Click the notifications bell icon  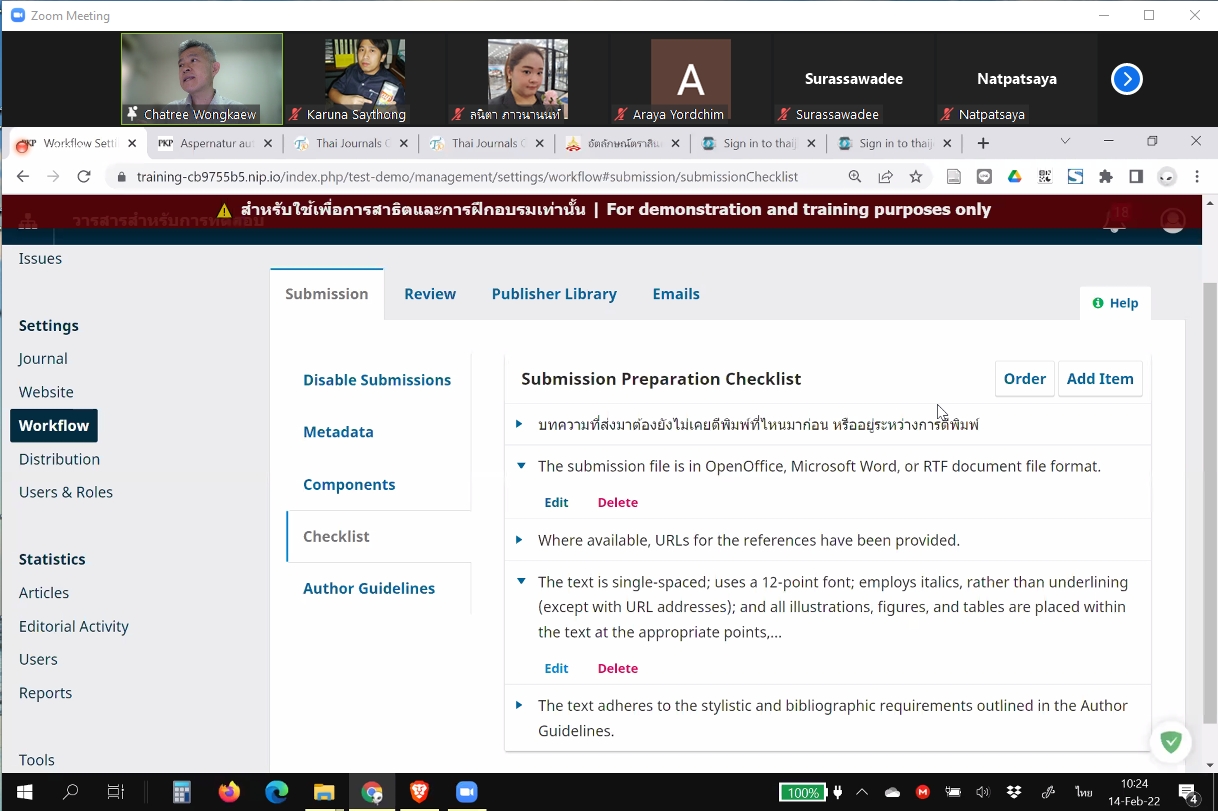pyautogui.click(x=1113, y=221)
